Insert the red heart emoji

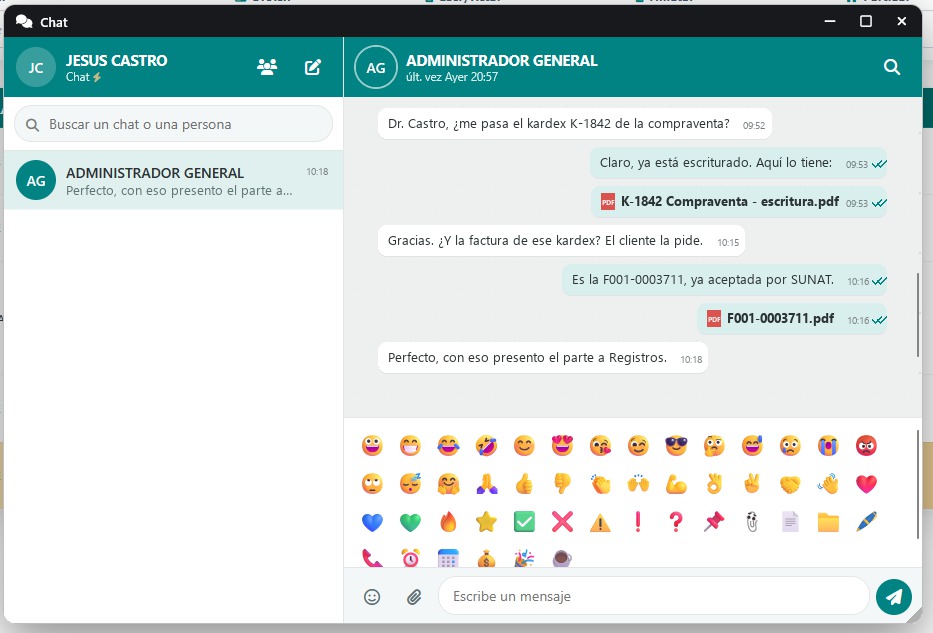[x=866, y=484]
